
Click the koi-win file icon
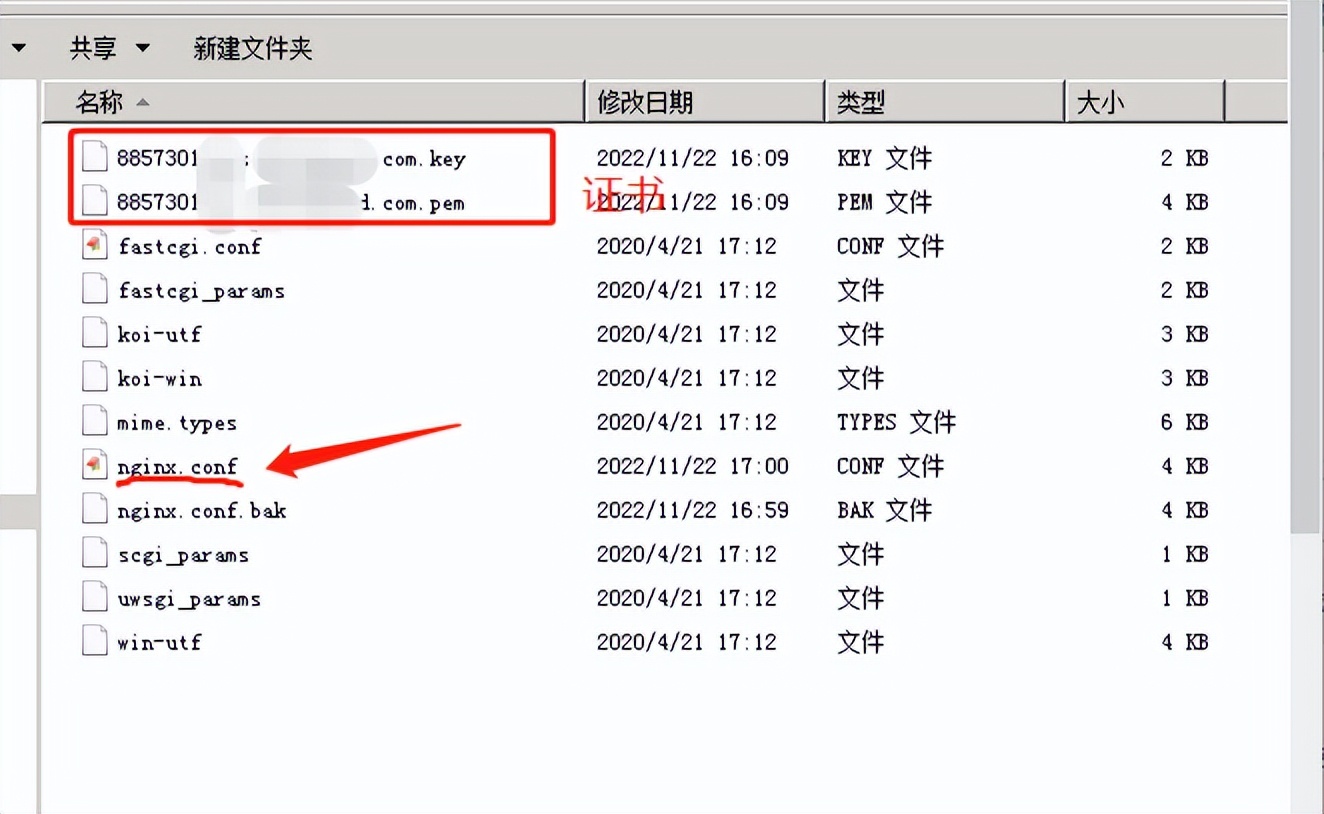pyautogui.click(x=95, y=377)
